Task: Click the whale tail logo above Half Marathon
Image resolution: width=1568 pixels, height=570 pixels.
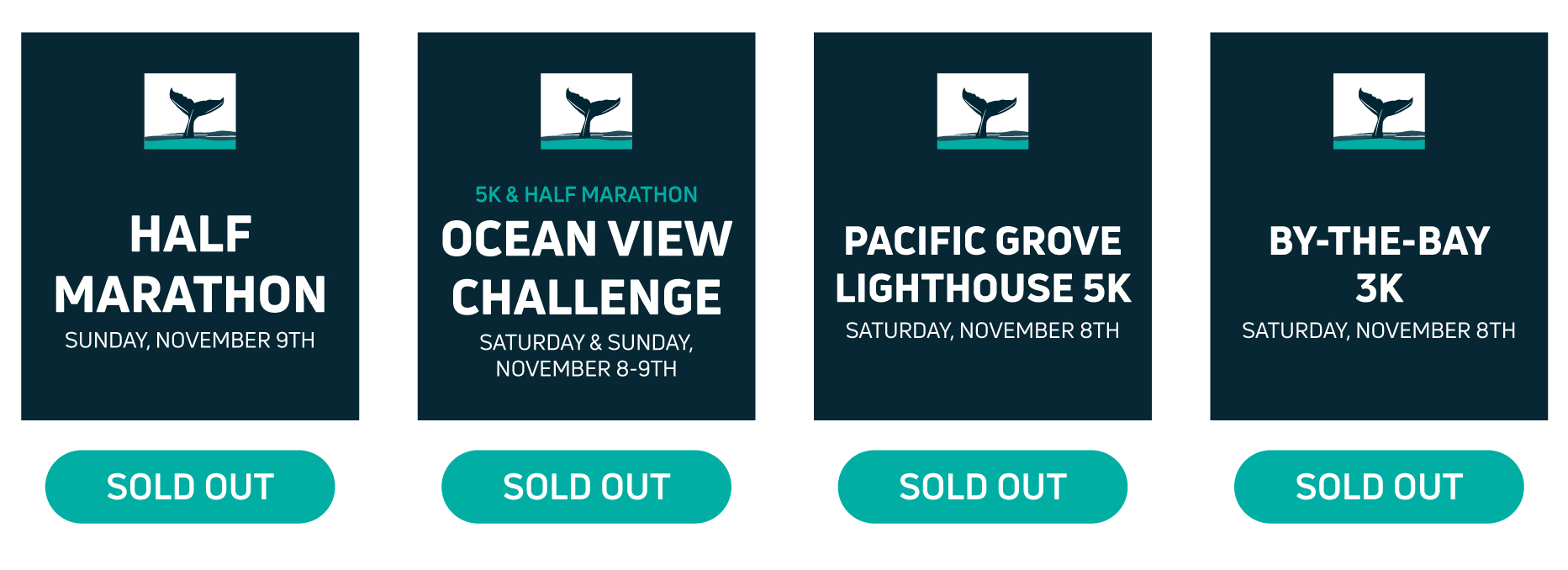Action: point(190,111)
